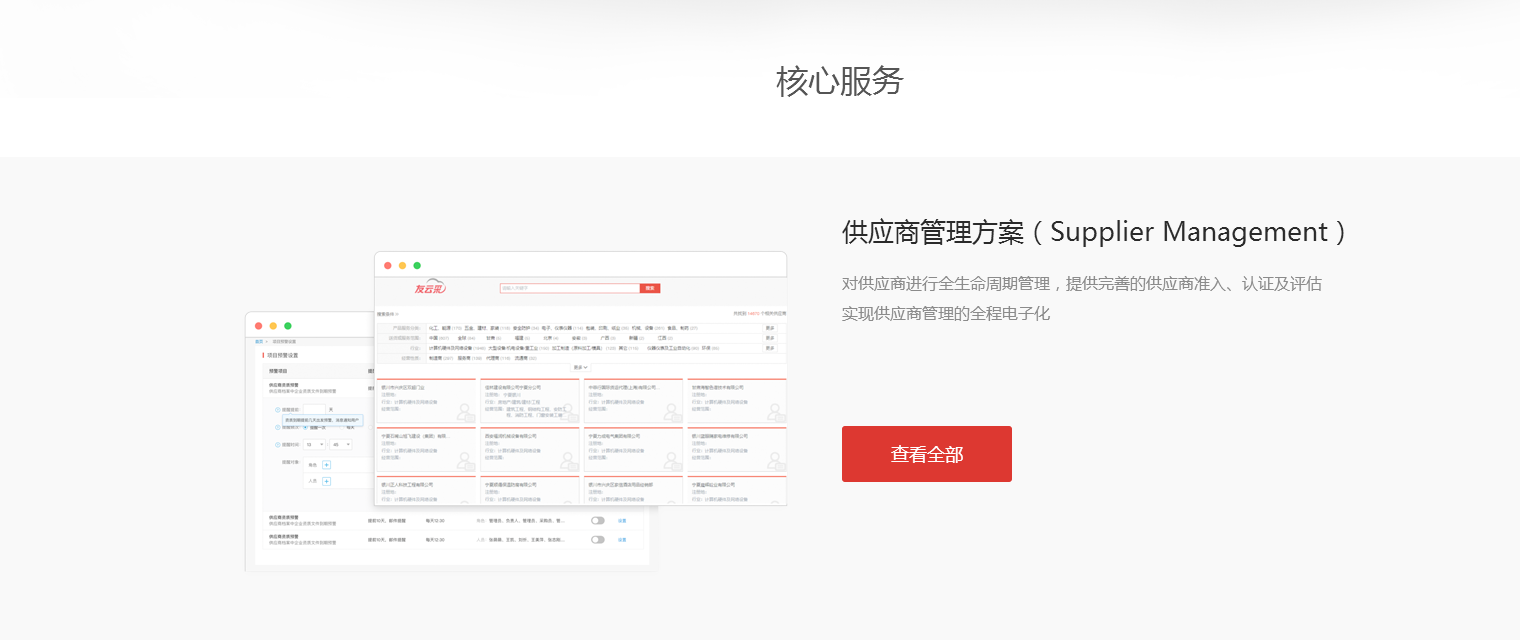Open the minute dropdown showing 45
The image size is (1520, 640).
(x=340, y=444)
